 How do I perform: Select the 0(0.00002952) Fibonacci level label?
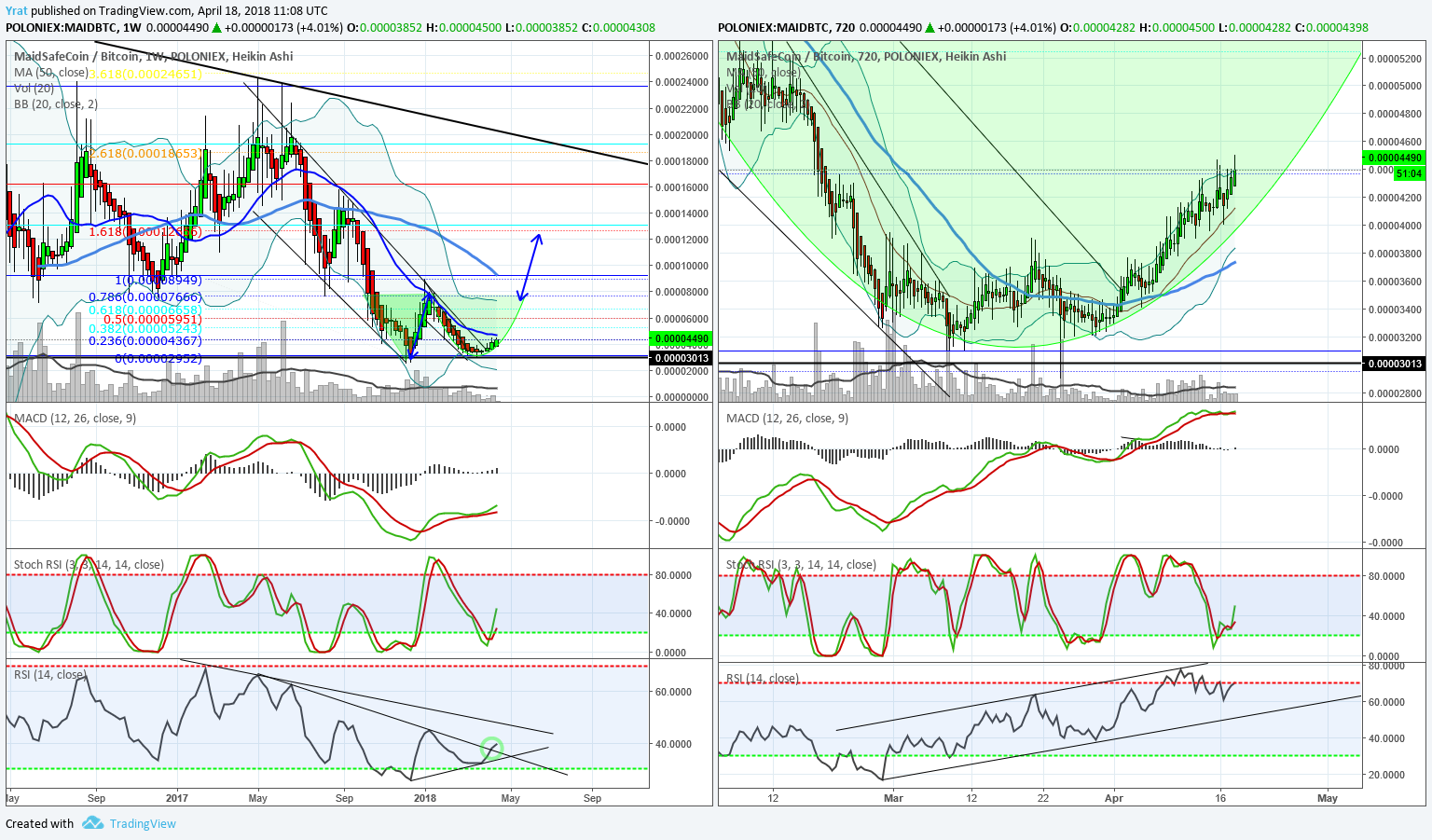tap(158, 358)
